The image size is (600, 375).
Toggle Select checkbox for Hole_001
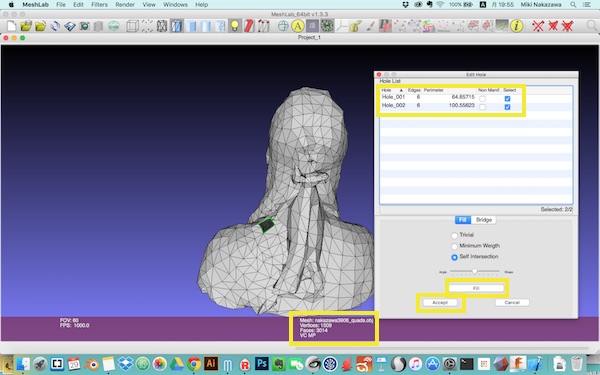pos(507,99)
